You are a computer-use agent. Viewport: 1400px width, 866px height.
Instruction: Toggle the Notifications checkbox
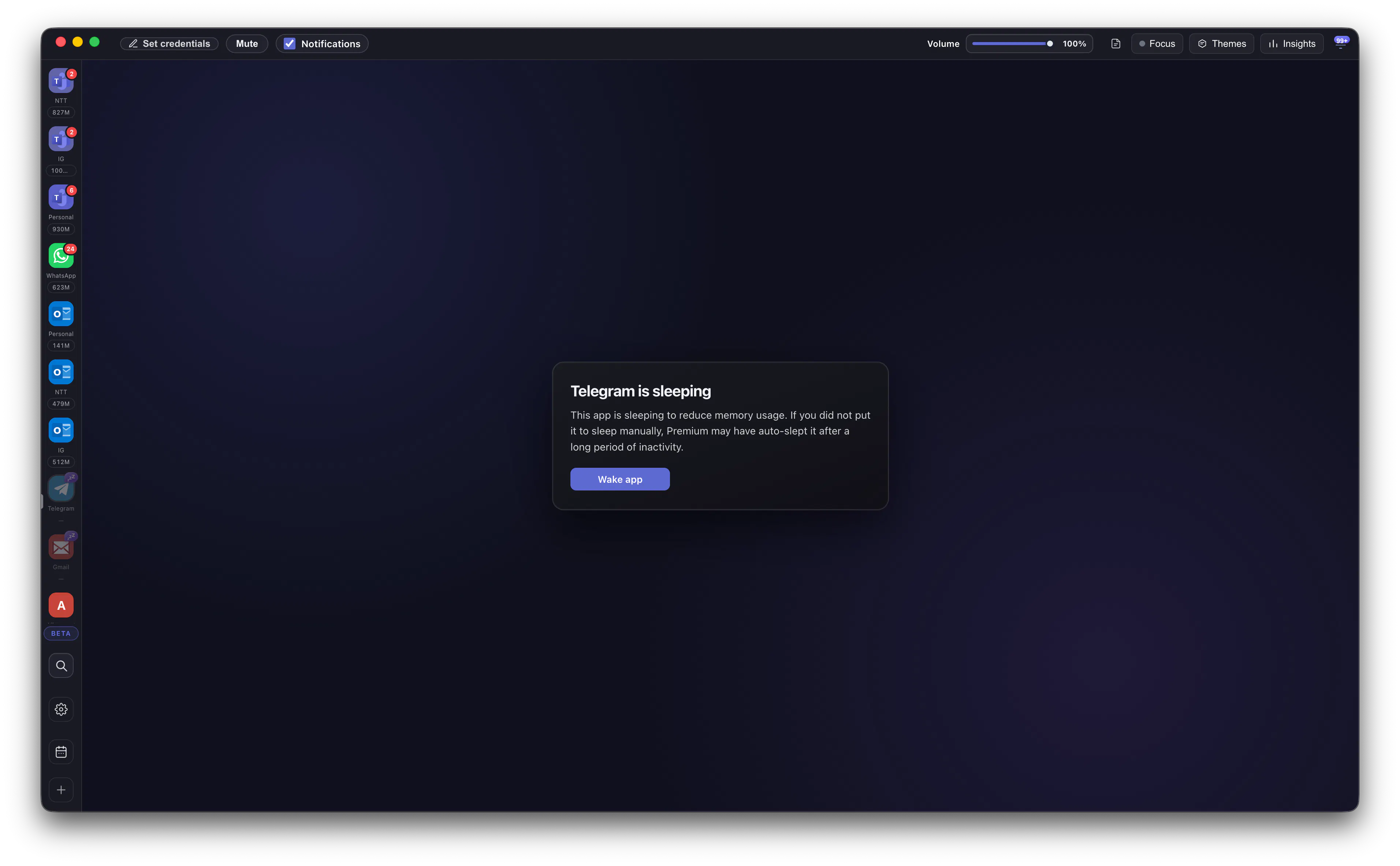(290, 44)
